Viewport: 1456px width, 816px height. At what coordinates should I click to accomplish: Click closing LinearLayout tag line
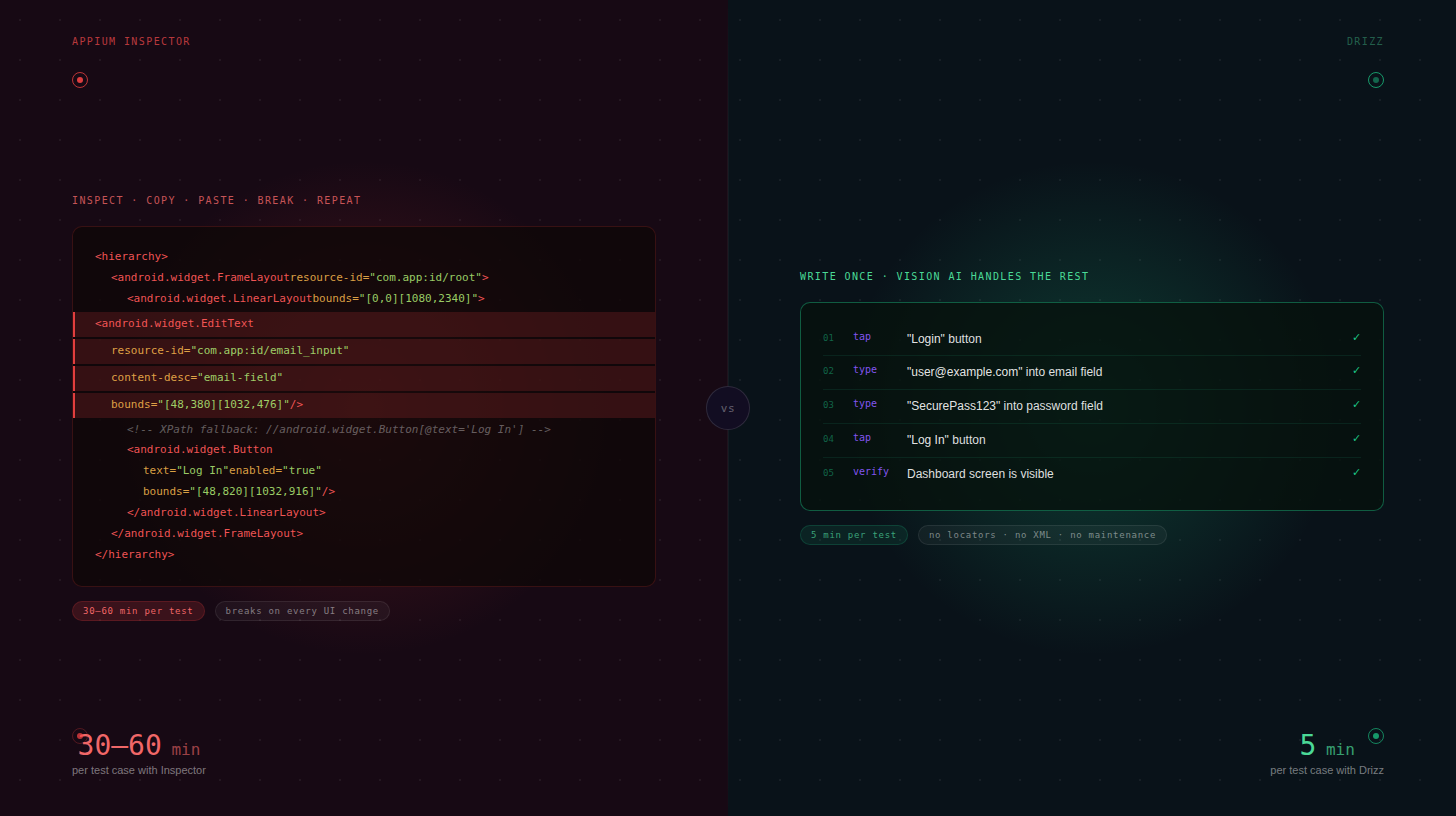226,512
